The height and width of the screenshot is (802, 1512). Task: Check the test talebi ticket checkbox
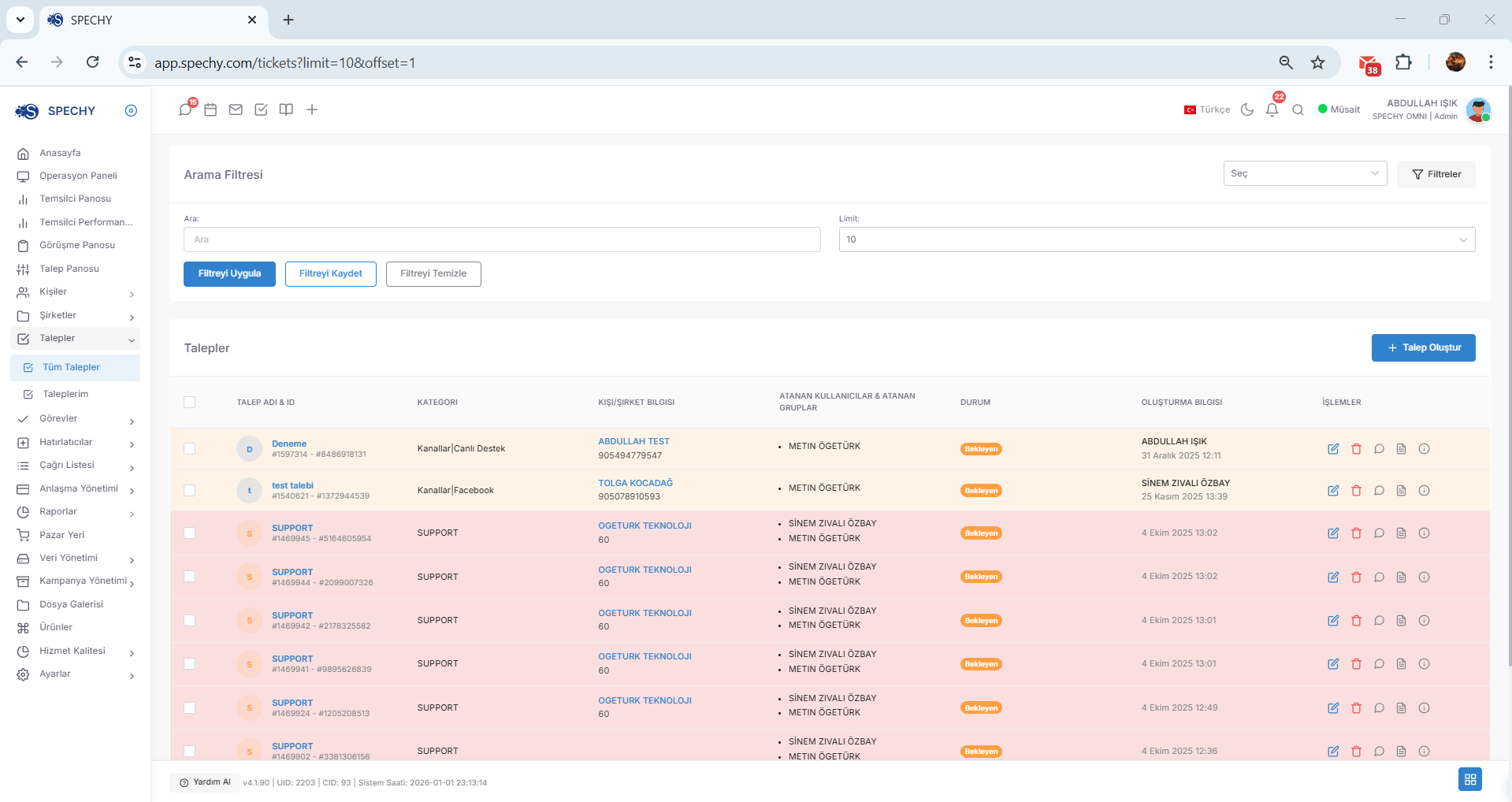coord(189,491)
